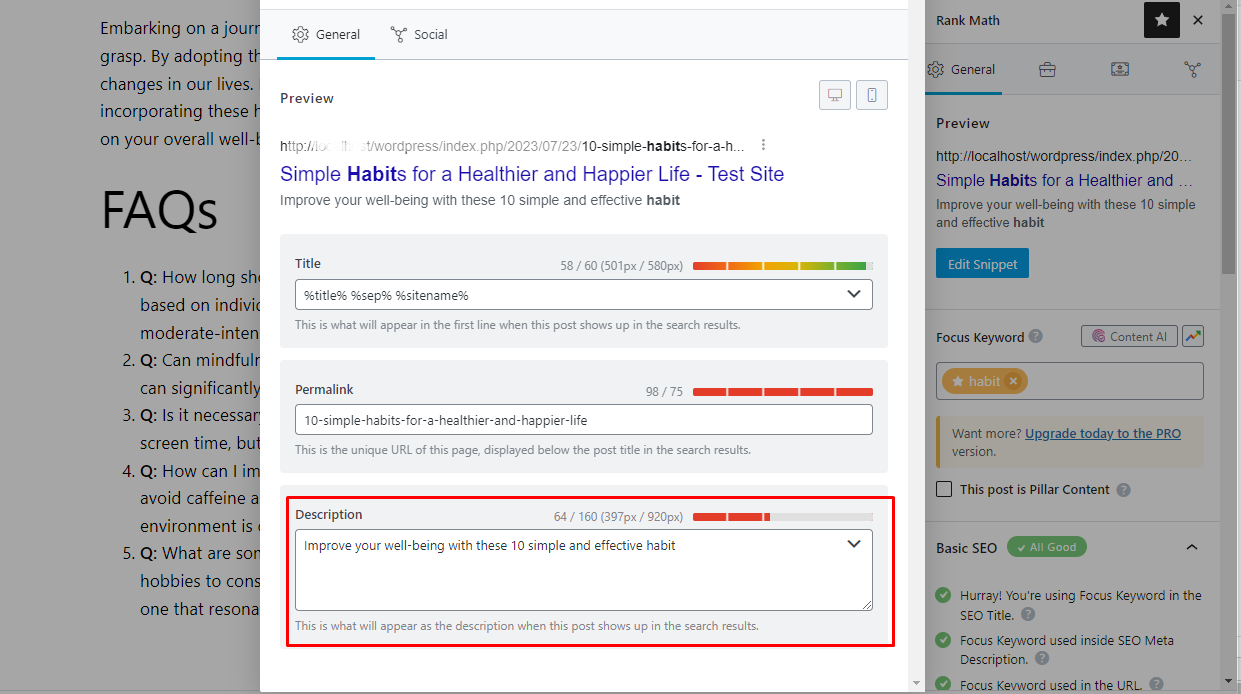This screenshot has width=1241, height=694.
Task: Click the Title length progress bar
Action: (783, 266)
